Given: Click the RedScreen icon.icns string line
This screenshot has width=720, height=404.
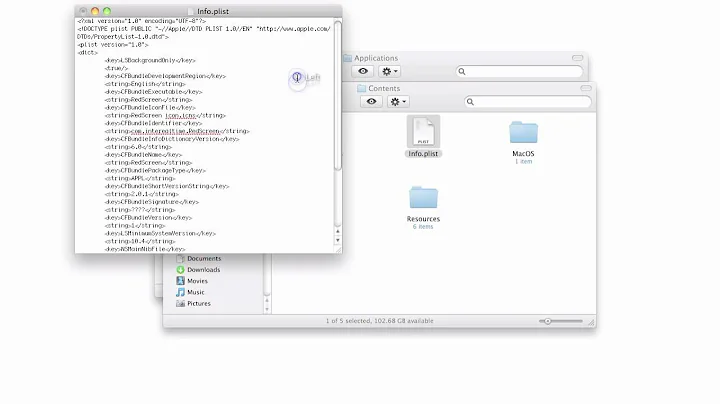Looking at the screenshot, I should click(x=165, y=116).
